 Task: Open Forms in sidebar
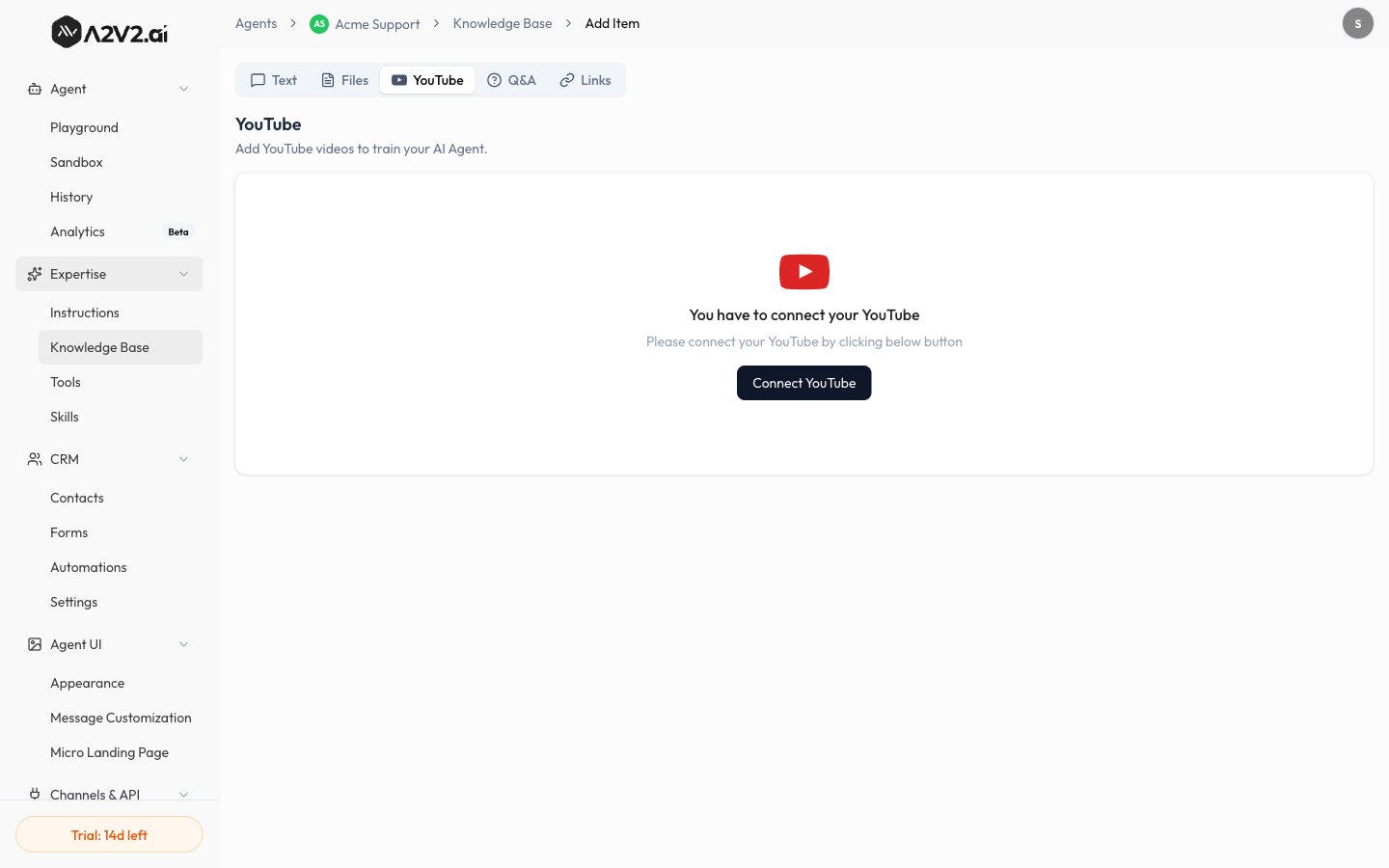(x=121, y=532)
